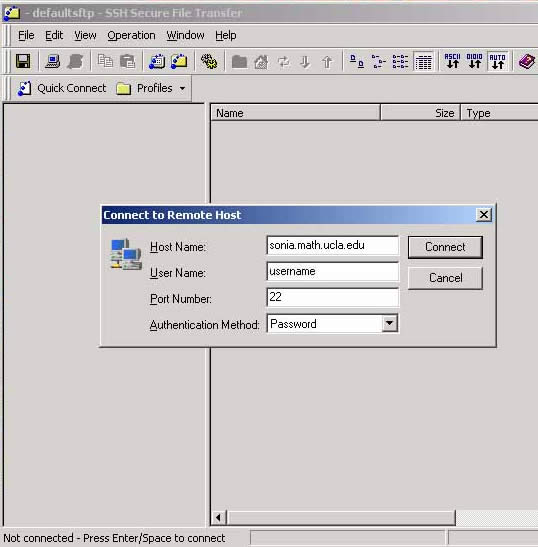Click the Host Name input field
Viewport: 538px width, 547px height.
(332, 245)
